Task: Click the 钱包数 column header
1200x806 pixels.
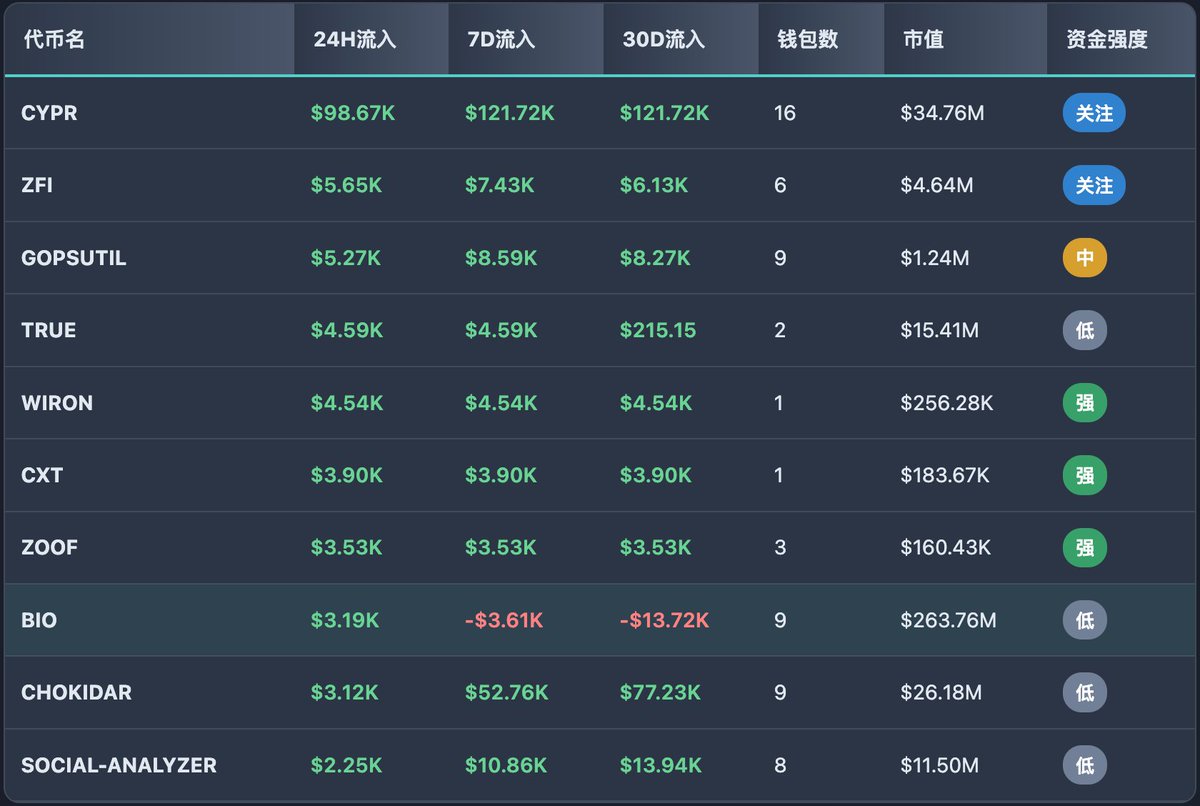Action: pos(807,40)
